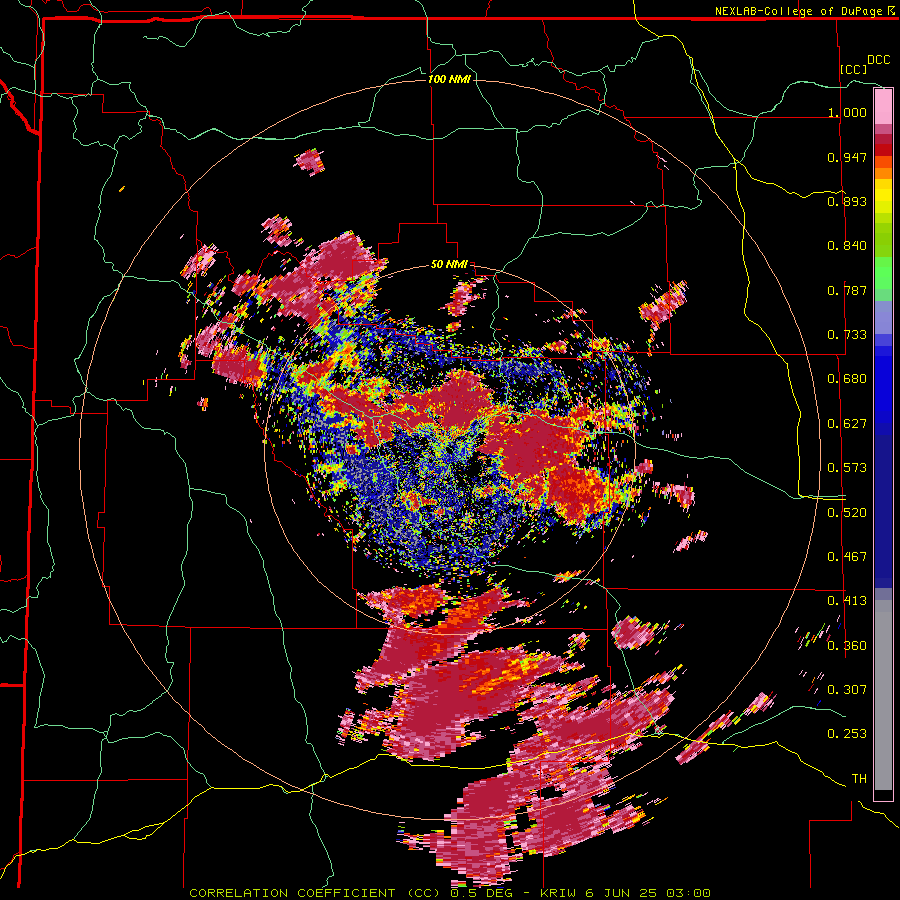The height and width of the screenshot is (900, 900).
Task: Pick the orange swatch just below 0.947
Action: 883,162
